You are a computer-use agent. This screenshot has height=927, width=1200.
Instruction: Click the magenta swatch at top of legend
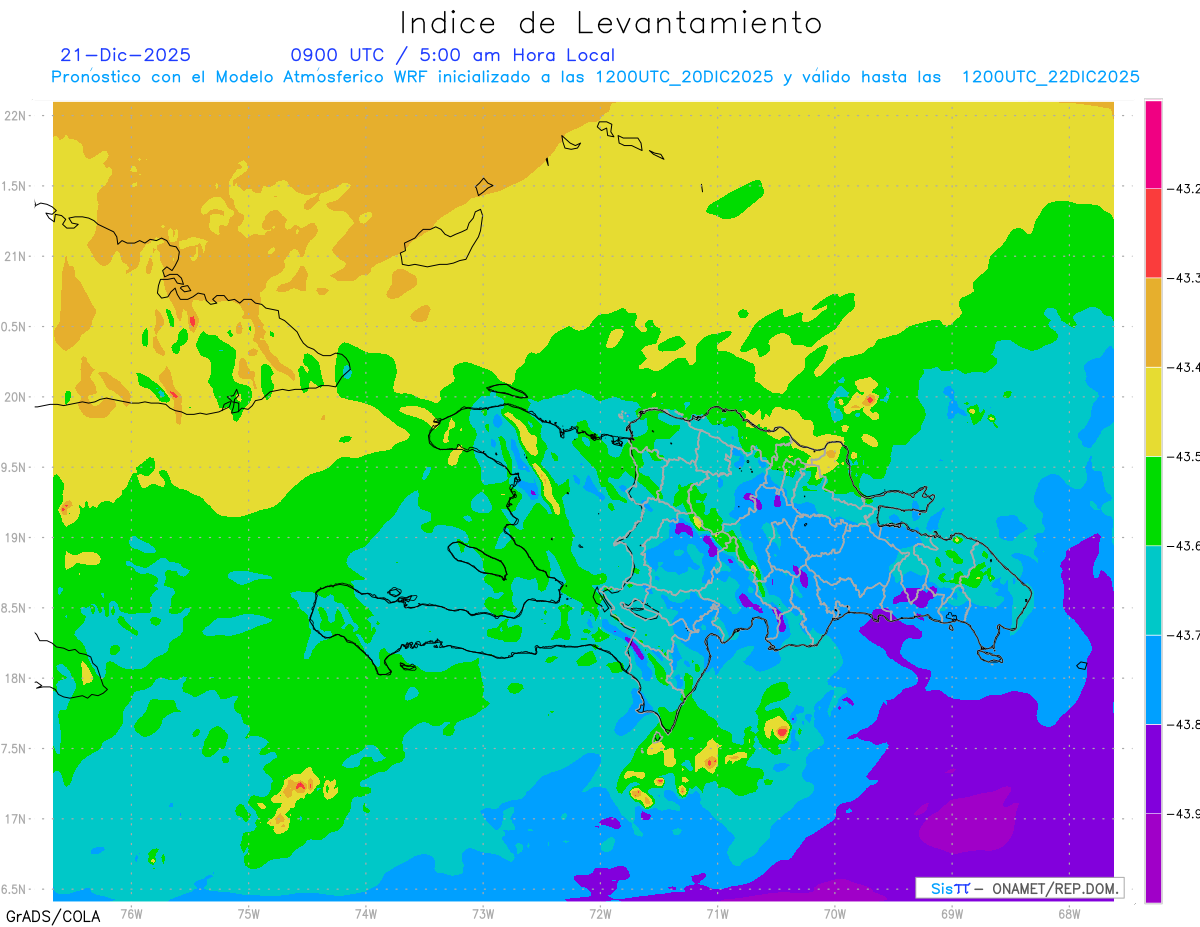tap(1153, 144)
